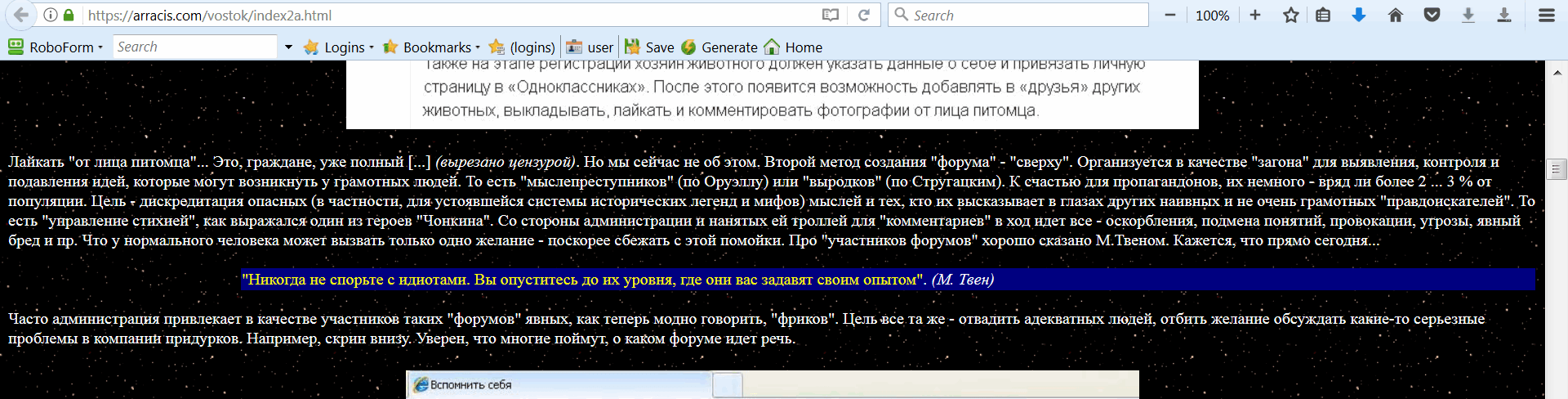Click the (logins) toolbar item

pyautogui.click(x=522, y=47)
